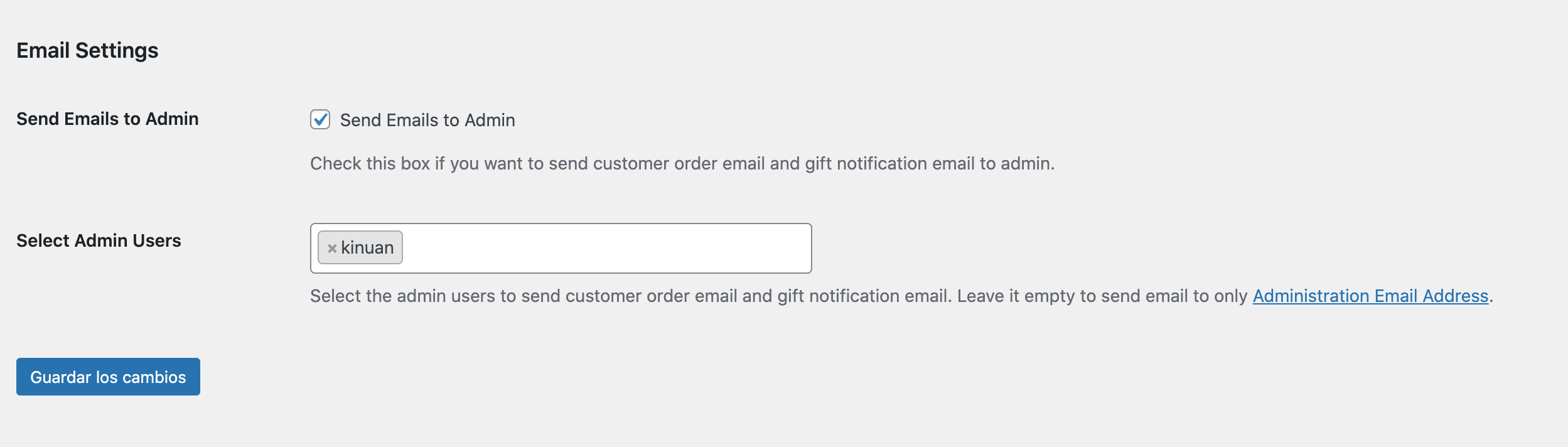The image size is (1568, 447).
Task: Disable admin email notifications via the blue checkmark
Action: pyautogui.click(x=320, y=119)
